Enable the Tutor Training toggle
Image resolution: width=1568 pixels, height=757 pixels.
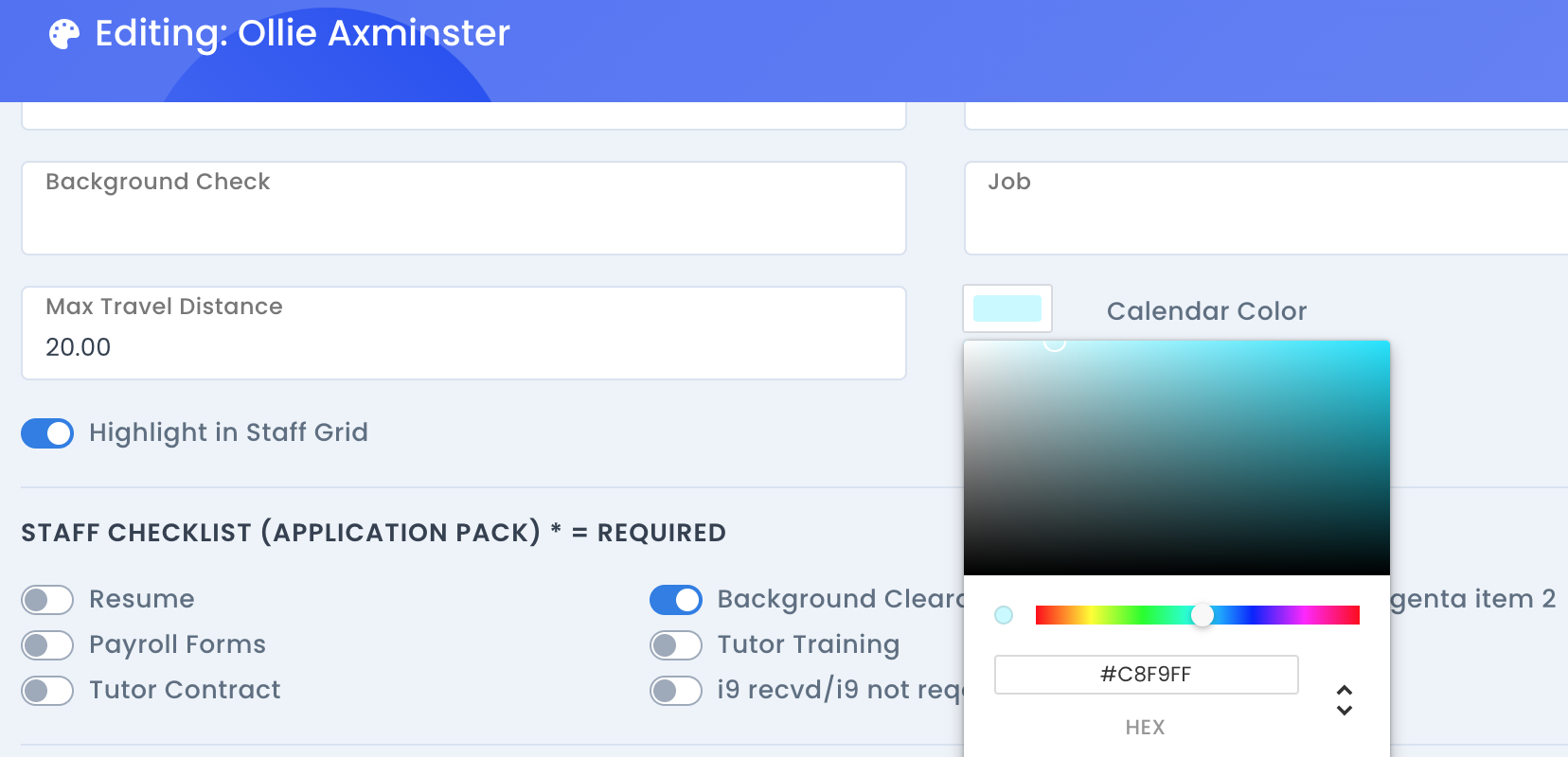point(676,644)
